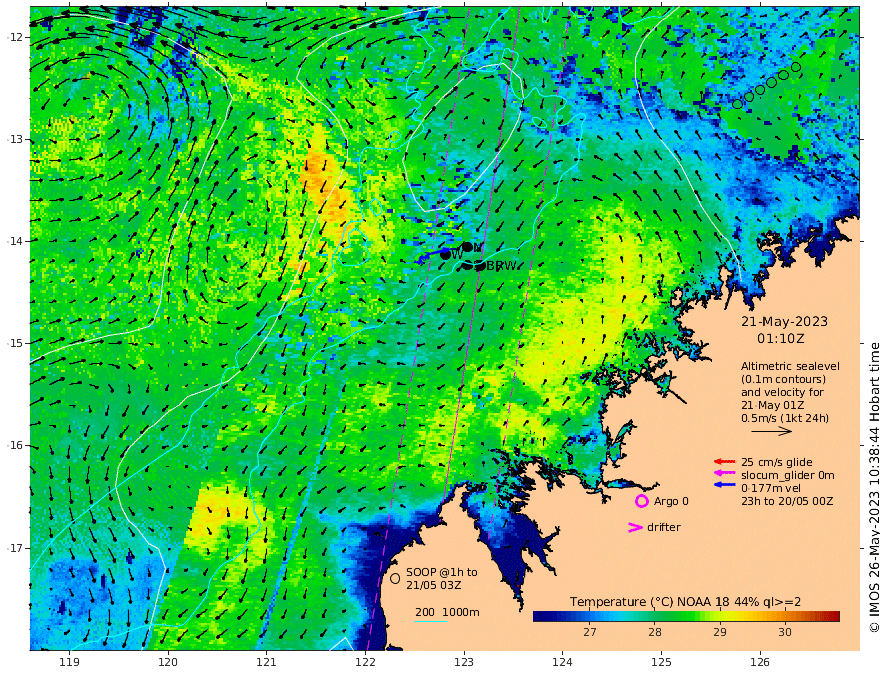The width and height of the screenshot is (880, 680).
Task: Click longitude axis label 126
Action: tap(760, 662)
